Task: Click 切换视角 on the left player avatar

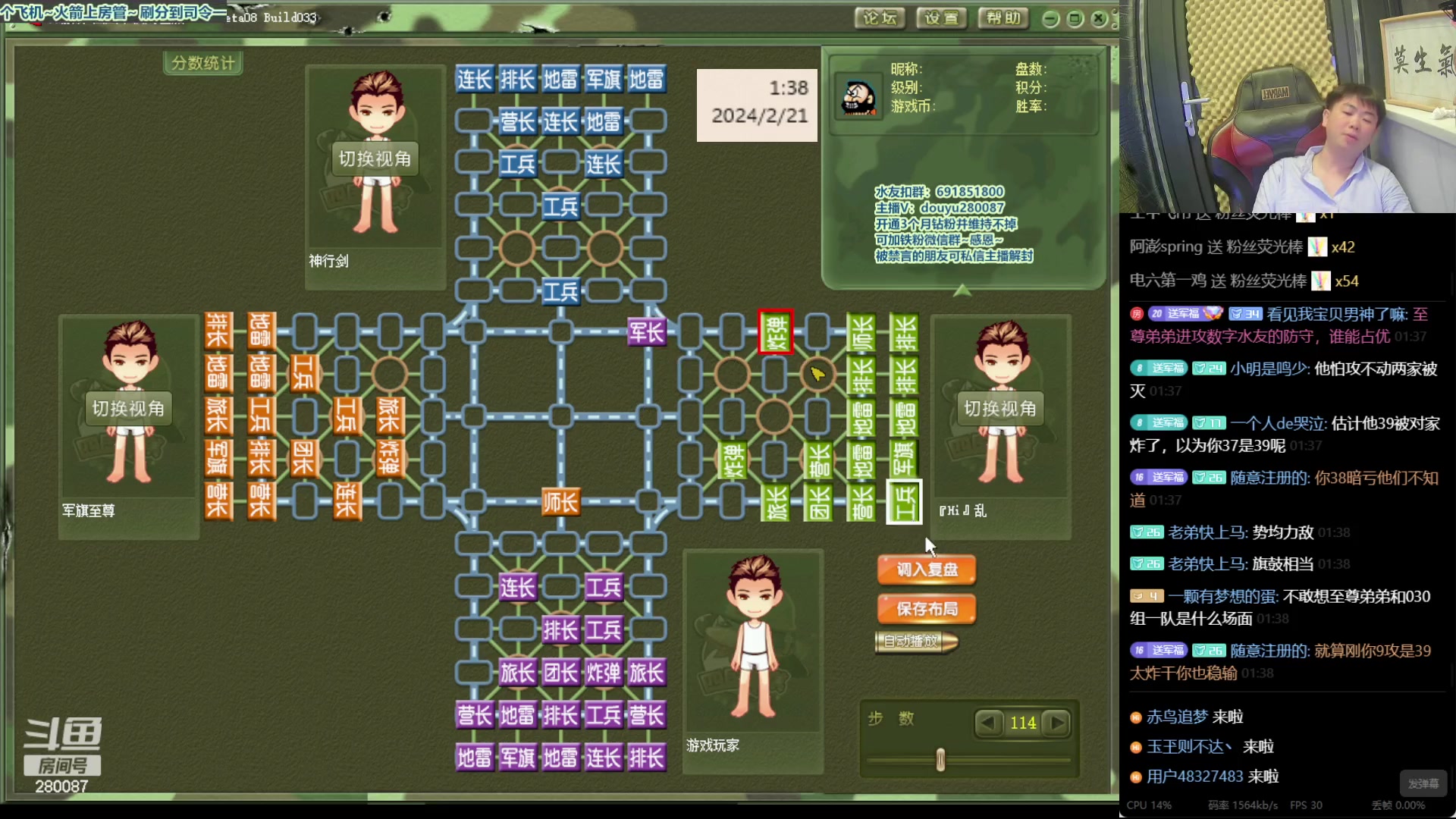Action: click(128, 409)
